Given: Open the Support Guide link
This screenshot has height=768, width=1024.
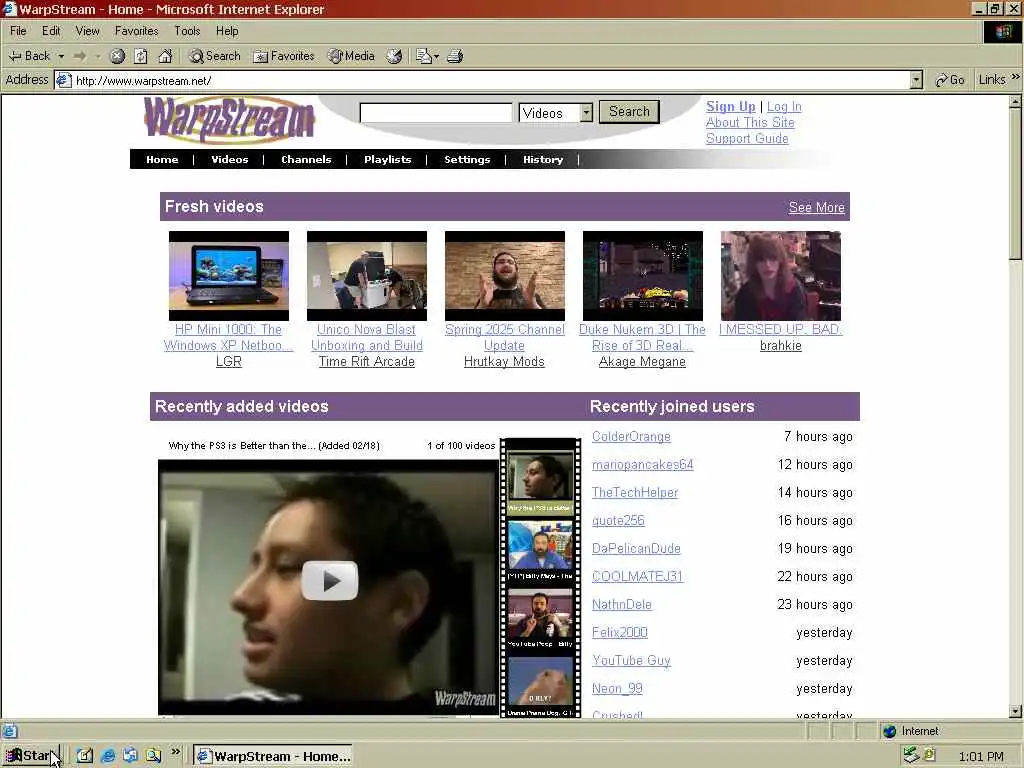Looking at the screenshot, I should [x=747, y=138].
